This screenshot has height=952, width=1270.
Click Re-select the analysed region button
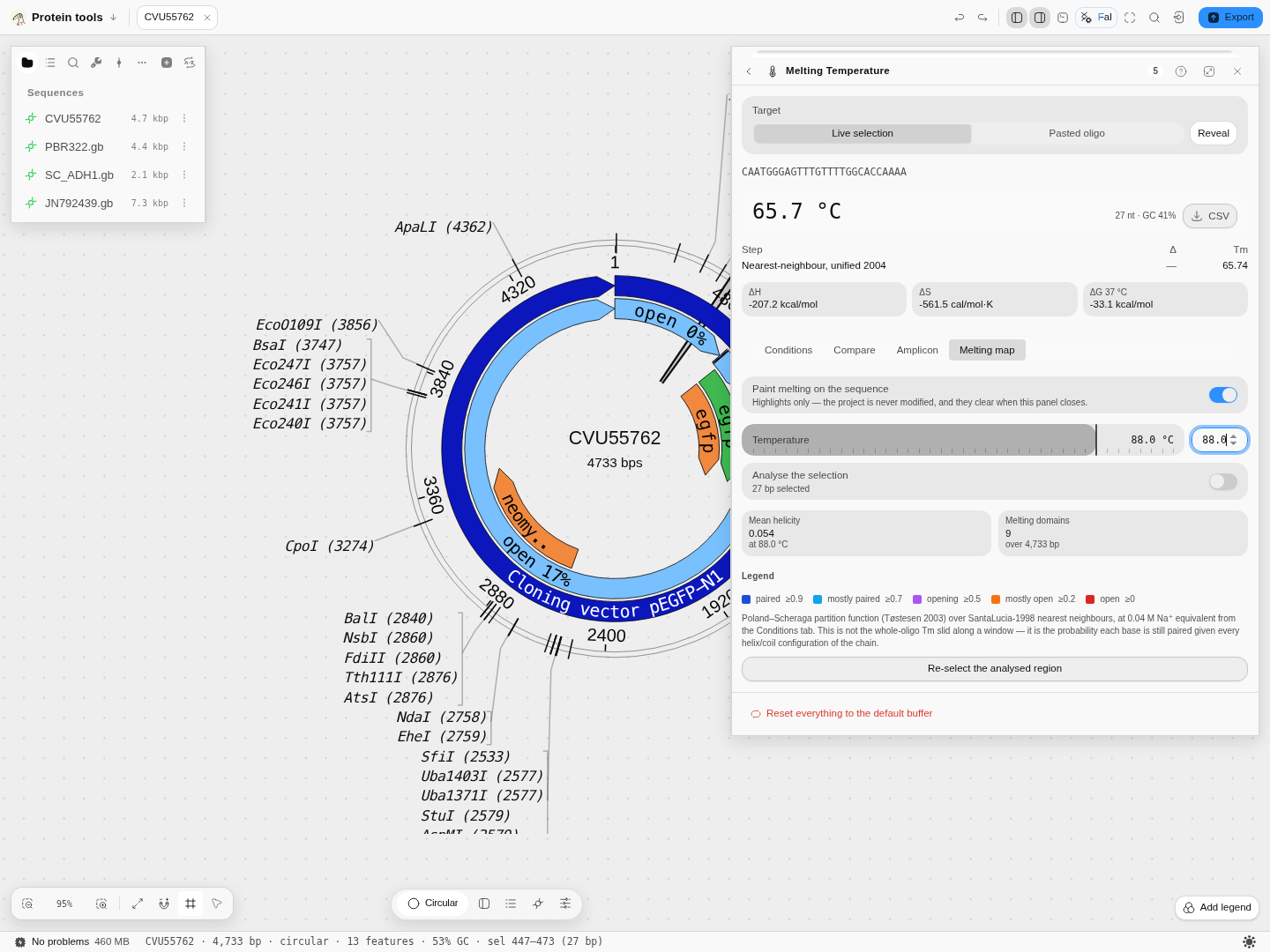(995, 669)
